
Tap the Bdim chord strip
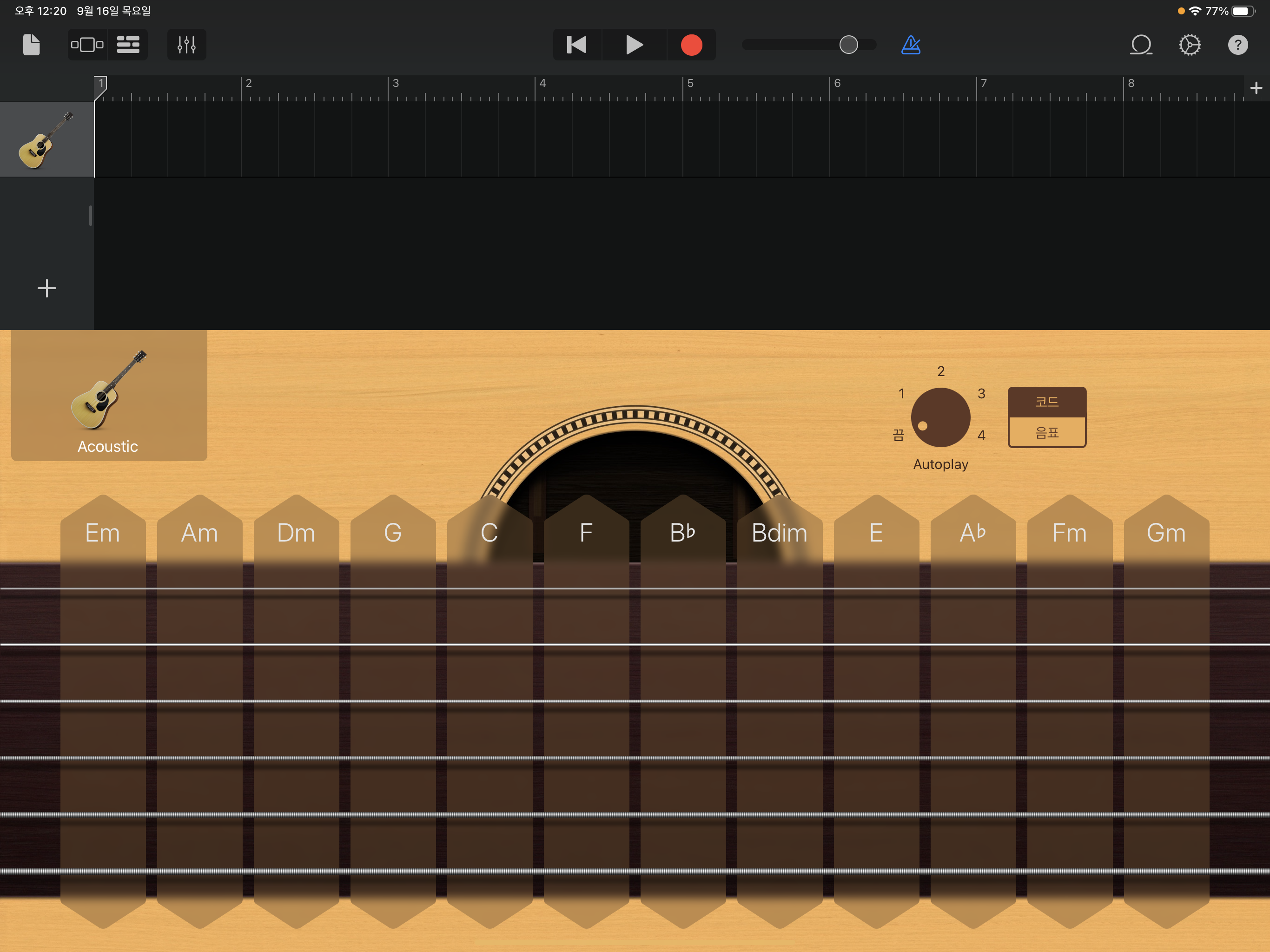(779, 532)
